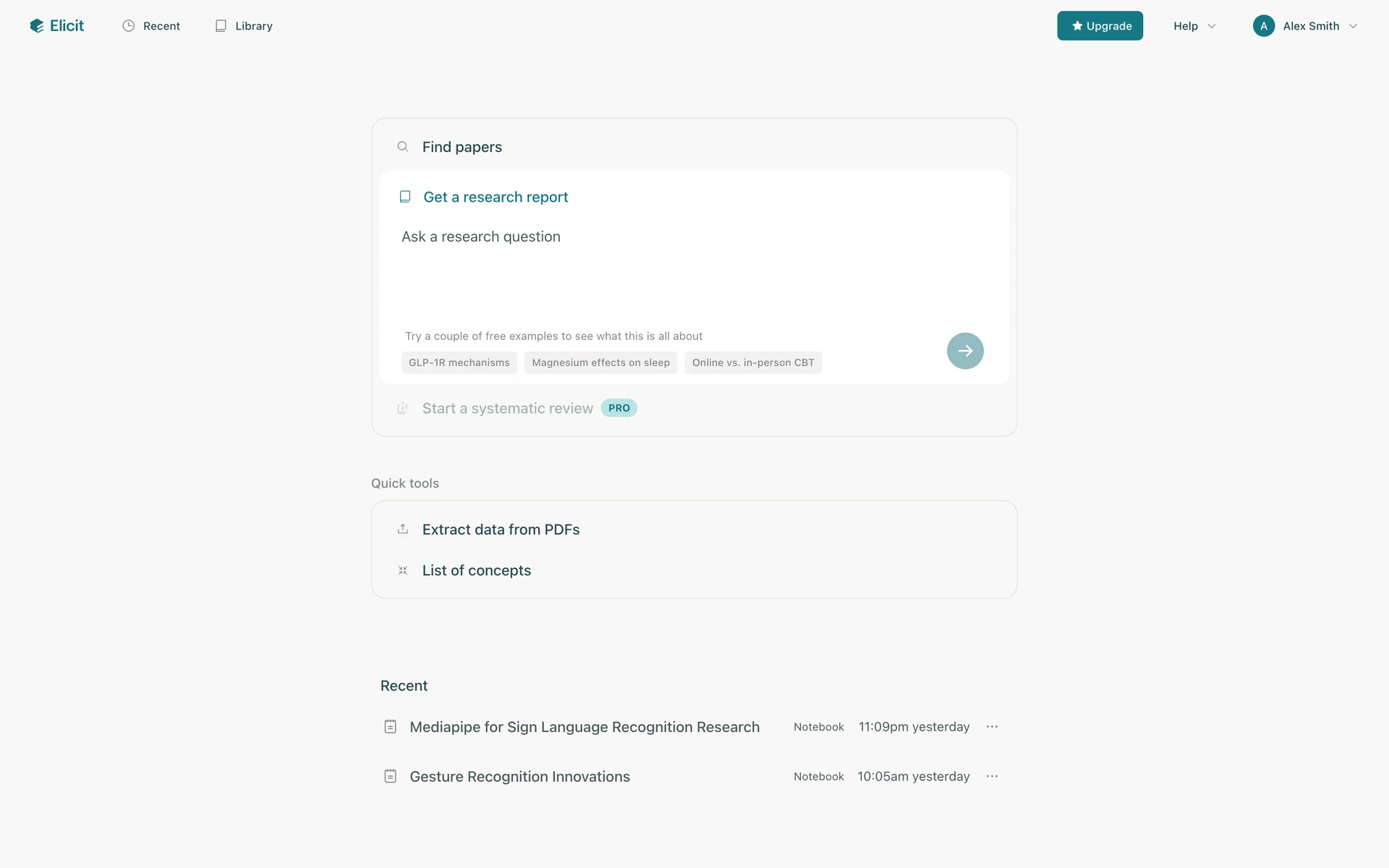Viewport: 1389px width, 868px height.
Task: Click the Alex Smith avatar circle
Action: 1263,26
